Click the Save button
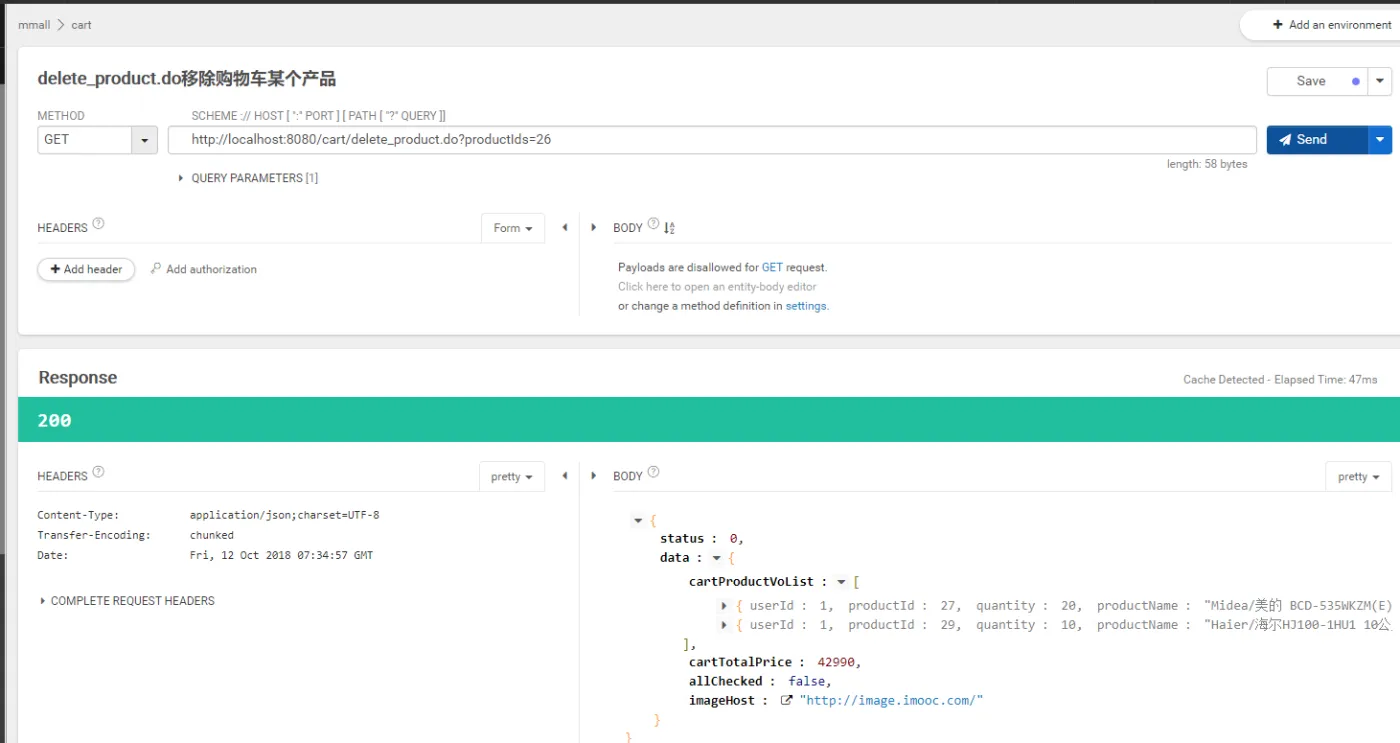1400x743 pixels. 1310,81
